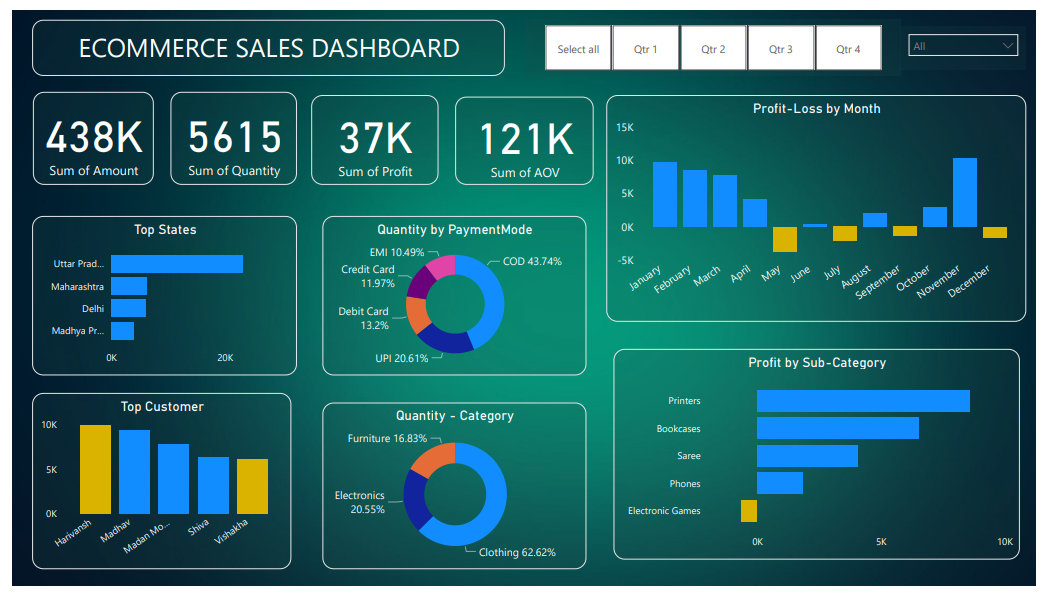Click the Electronic Games bar in Sub-Category chart
This screenshot has height=595, width=1045.
pyautogui.click(x=748, y=511)
